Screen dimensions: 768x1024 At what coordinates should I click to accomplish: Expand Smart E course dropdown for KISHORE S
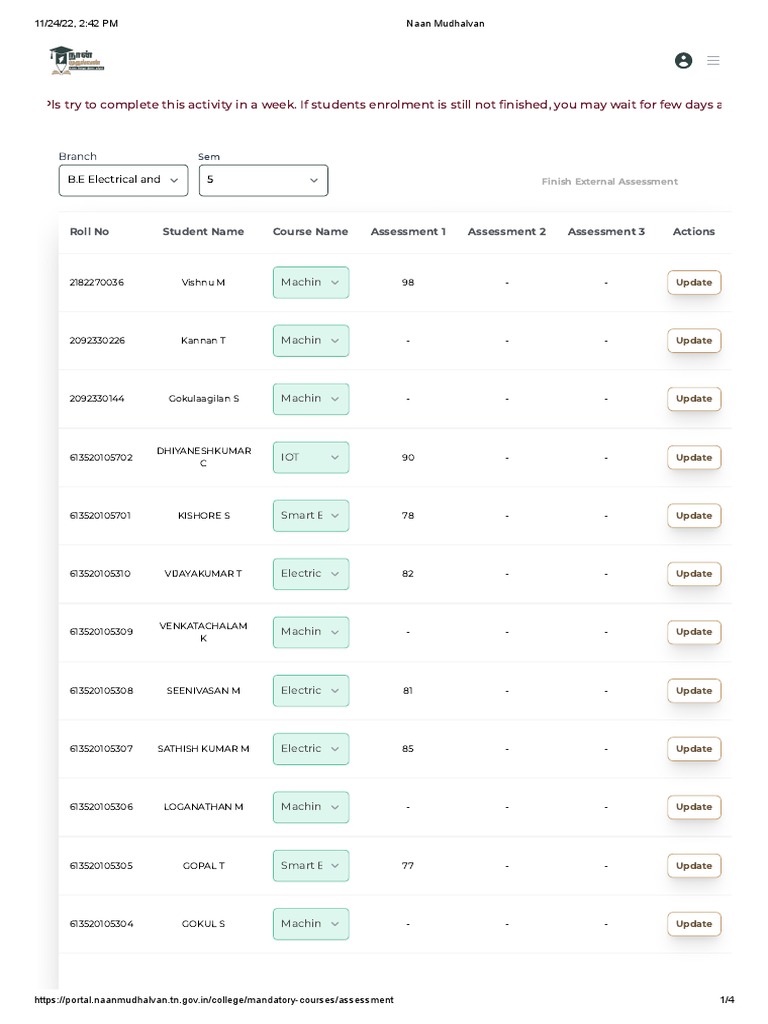[311, 515]
